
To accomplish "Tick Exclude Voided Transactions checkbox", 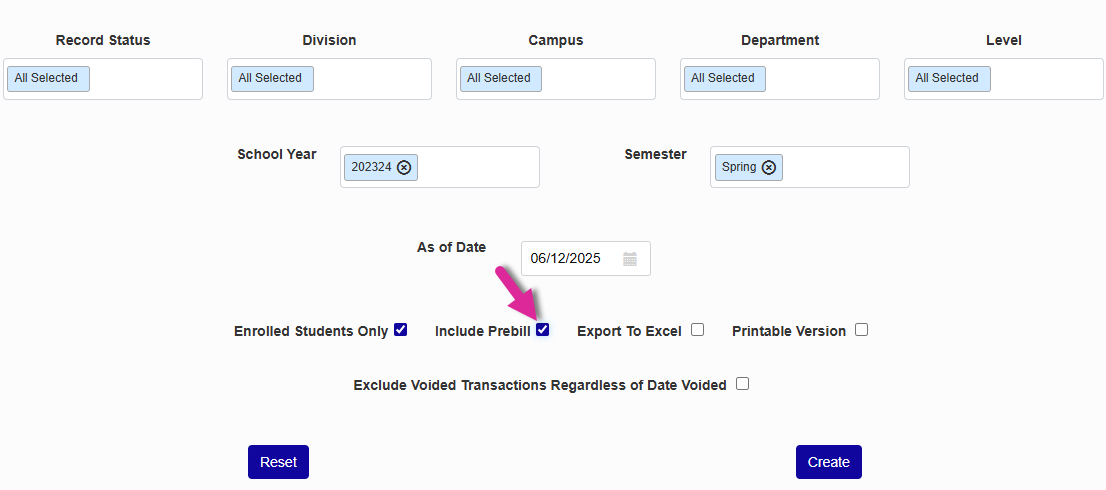I will click(742, 384).
